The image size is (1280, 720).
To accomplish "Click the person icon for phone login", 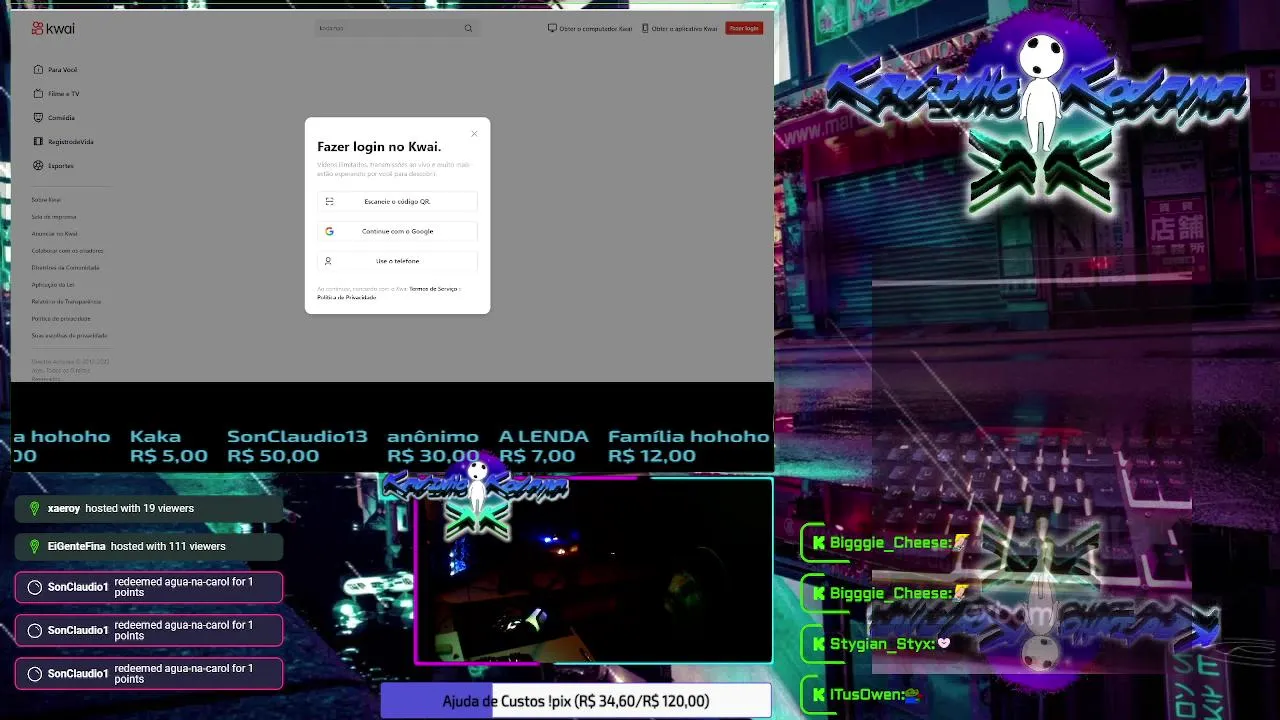I will point(328,261).
